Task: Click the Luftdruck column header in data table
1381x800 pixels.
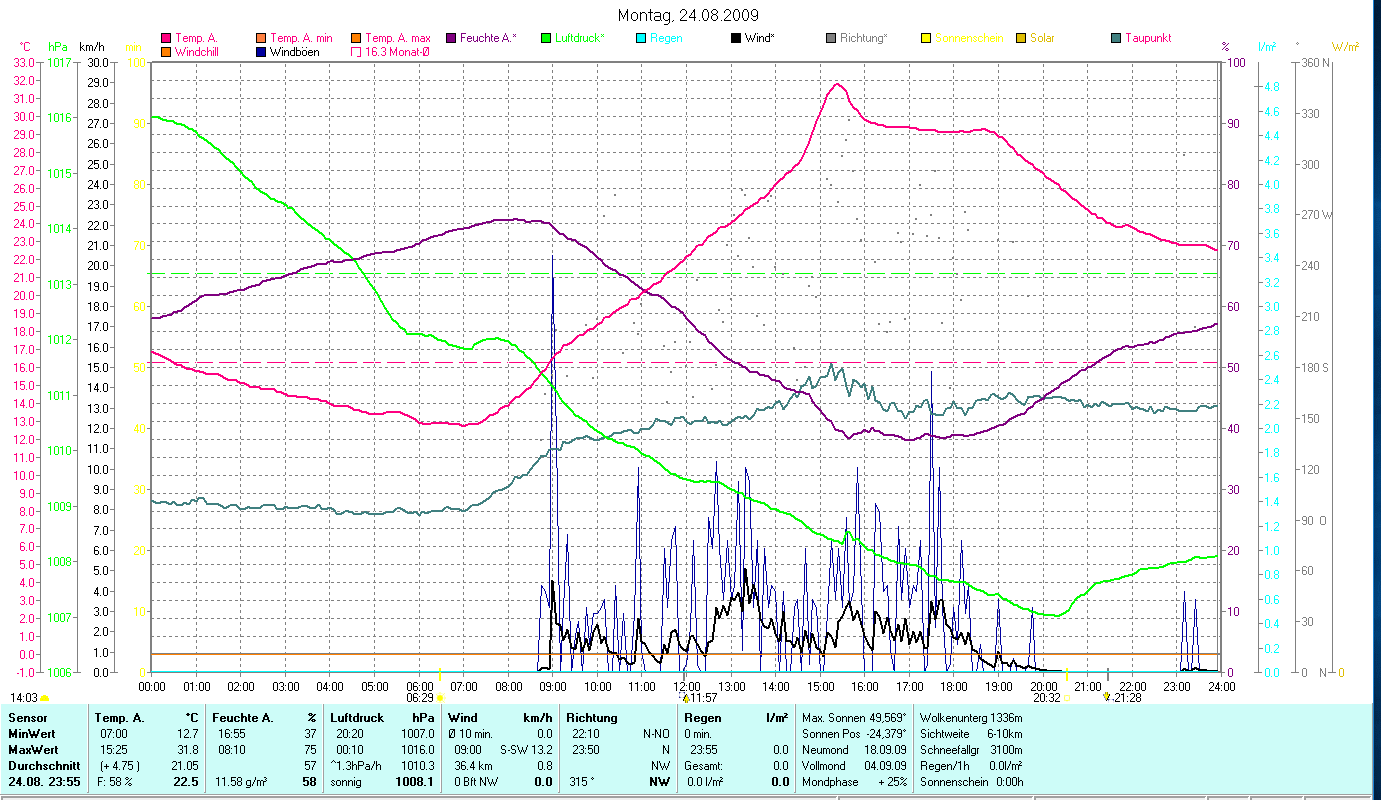Action: point(357,718)
